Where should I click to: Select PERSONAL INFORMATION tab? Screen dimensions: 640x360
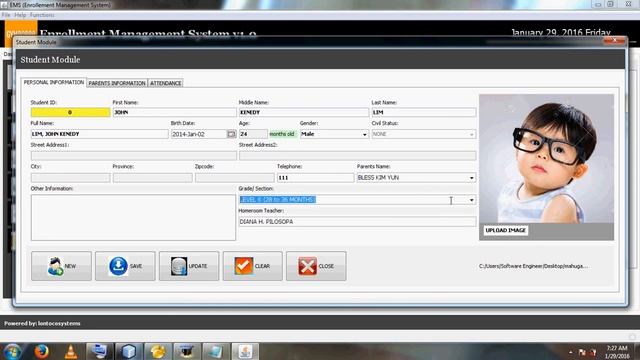(x=54, y=82)
